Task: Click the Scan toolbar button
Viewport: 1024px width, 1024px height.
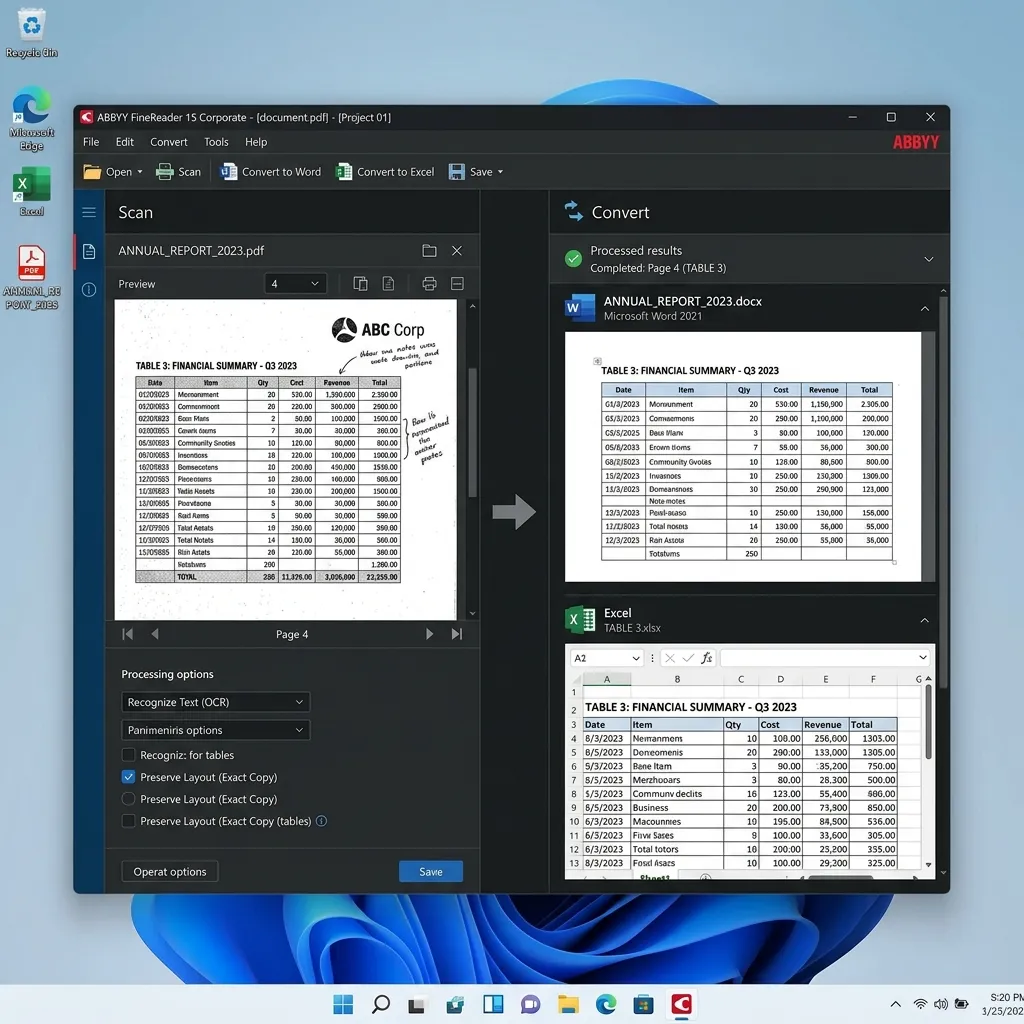Action: click(178, 172)
